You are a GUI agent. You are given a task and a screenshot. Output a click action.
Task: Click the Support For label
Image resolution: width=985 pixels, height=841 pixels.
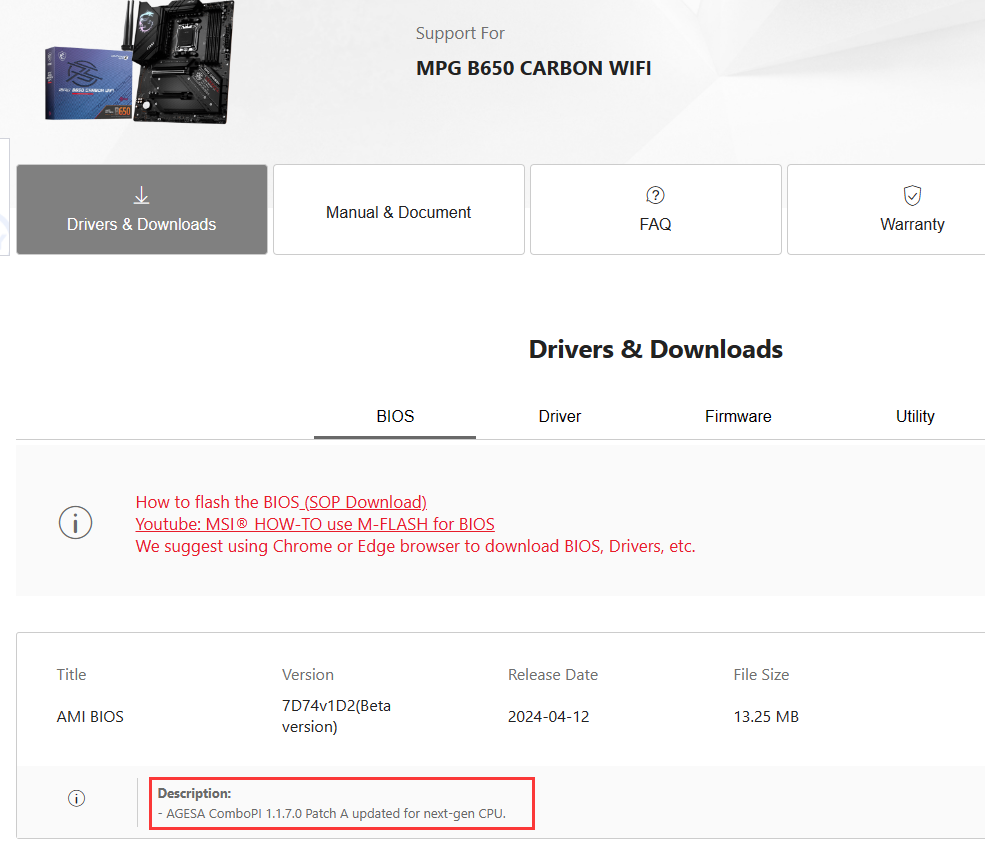point(460,33)
